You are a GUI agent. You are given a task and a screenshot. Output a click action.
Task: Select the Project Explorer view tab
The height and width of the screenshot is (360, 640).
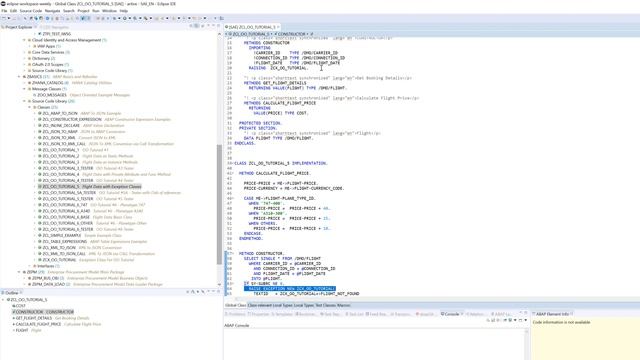[x=19, y=27]
